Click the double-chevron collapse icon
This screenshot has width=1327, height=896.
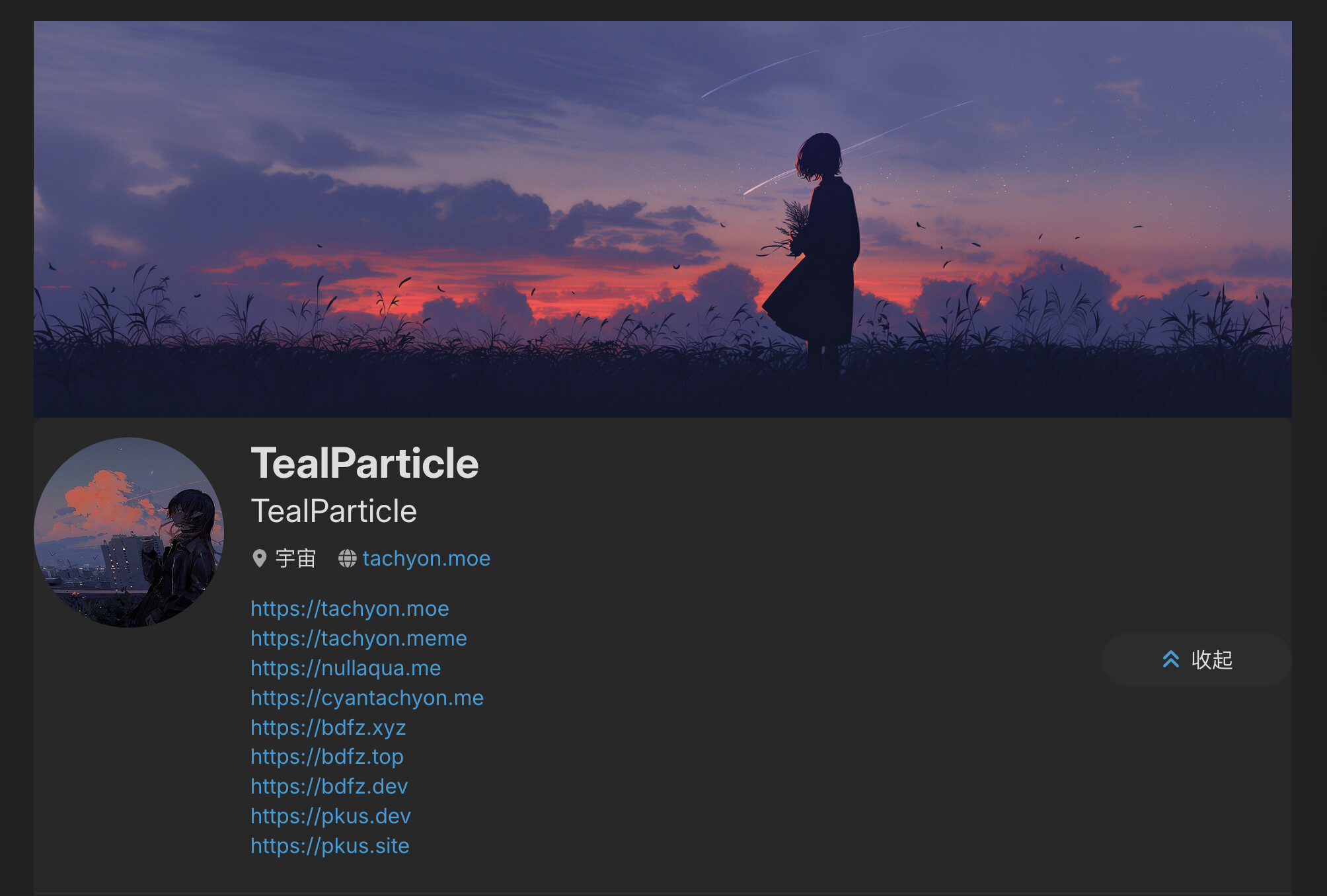tap(1170, 659)
